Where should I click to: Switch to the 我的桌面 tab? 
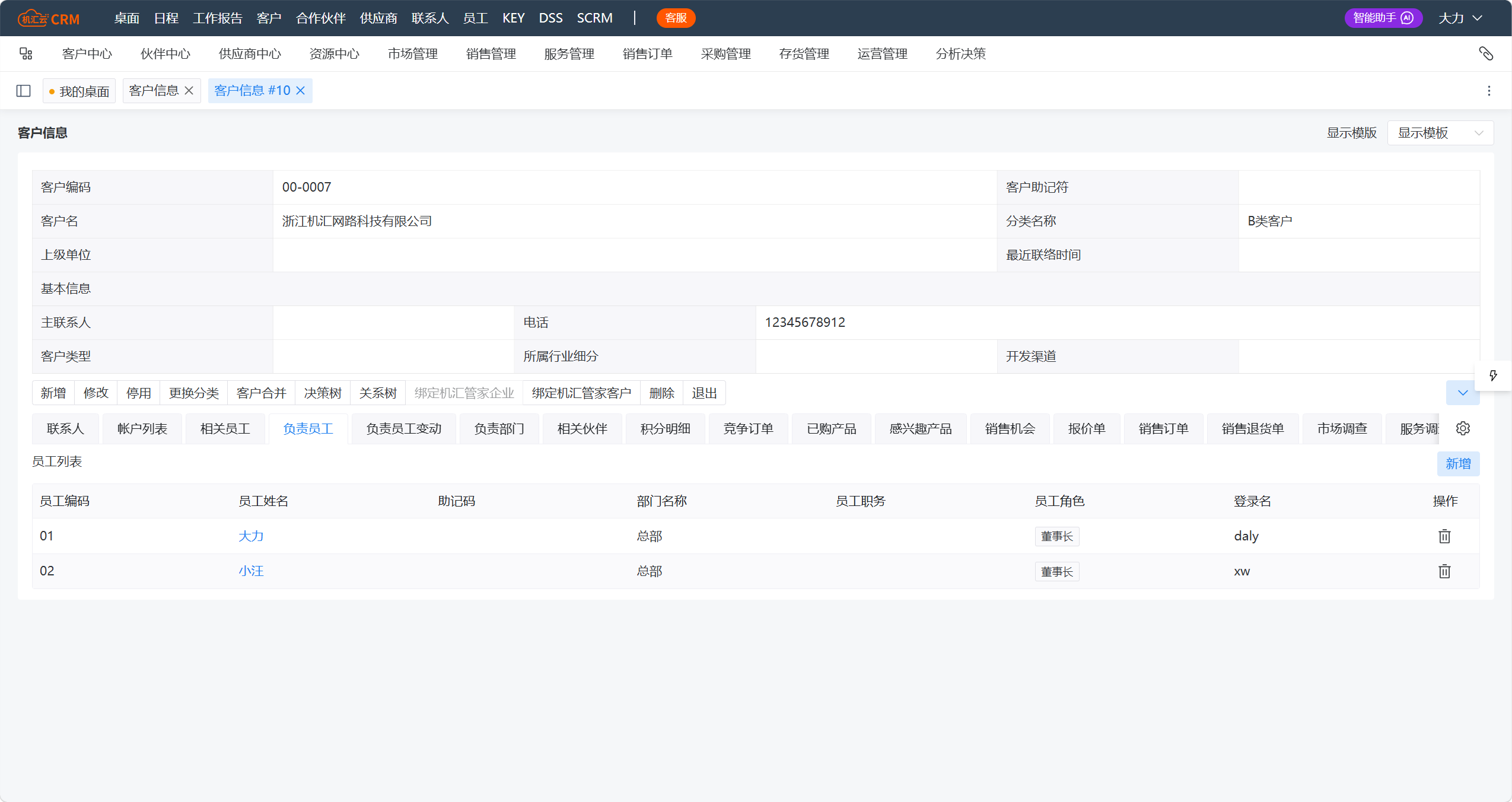[x=79, y=91]
